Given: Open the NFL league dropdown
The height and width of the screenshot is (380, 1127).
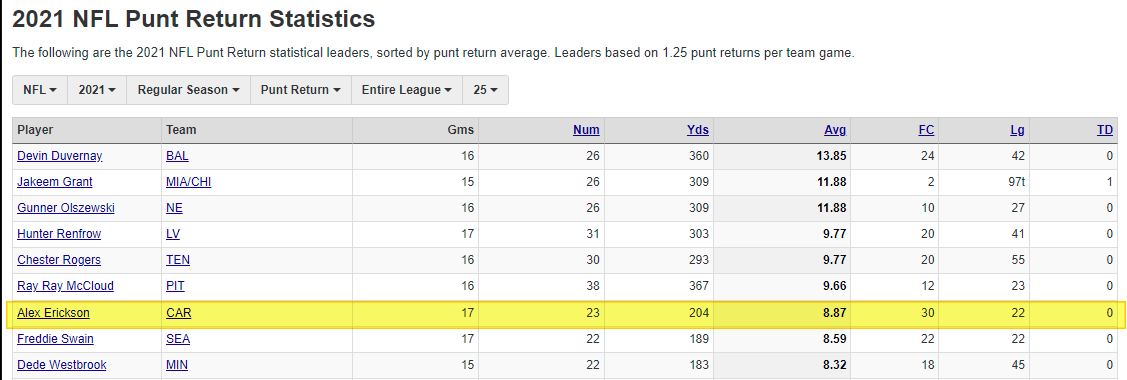Looking at the screenshot, I should point(40,90).
